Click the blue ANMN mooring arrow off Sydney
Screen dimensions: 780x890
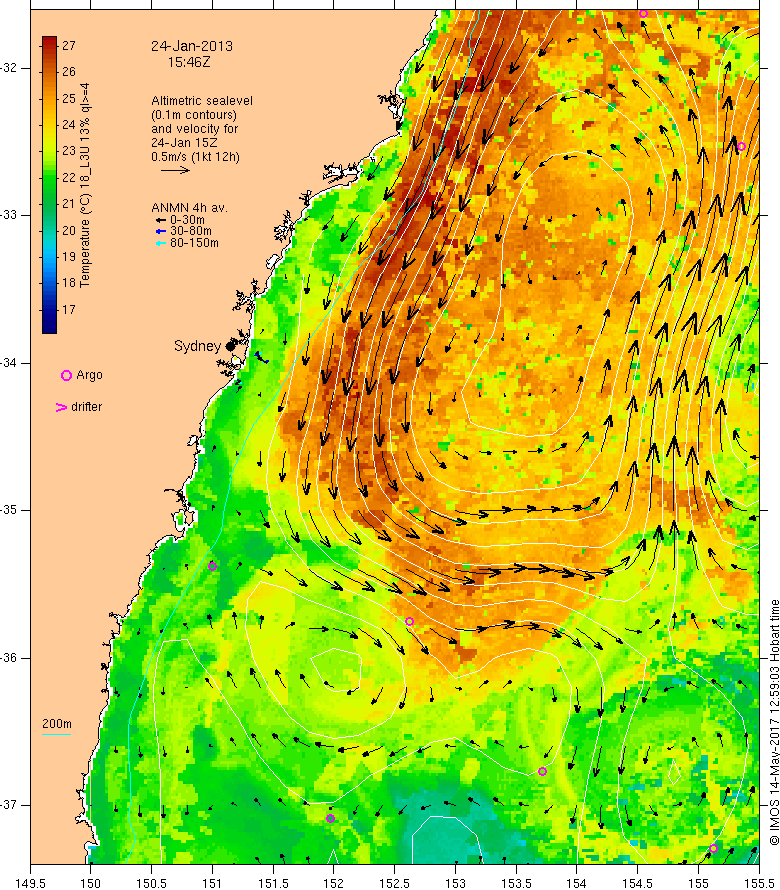click(x=261, y=358)
